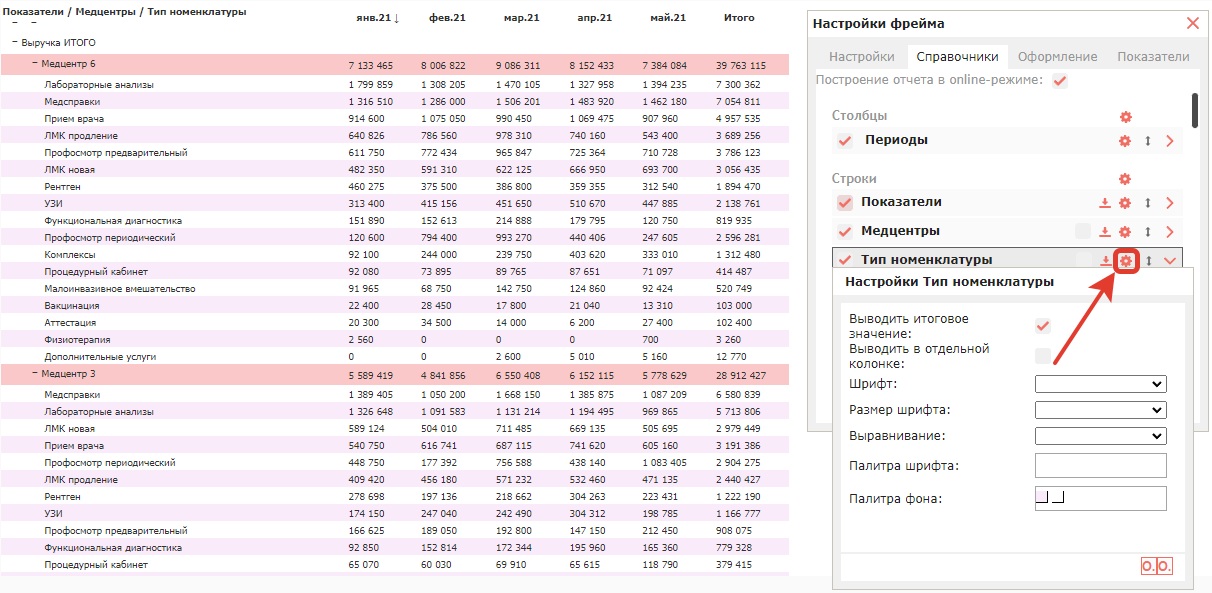Viewport: 1212px width, 593px height.
Task: Uncheck Выводить итоговое значение checkbox
Action: tap(1043, 326)
